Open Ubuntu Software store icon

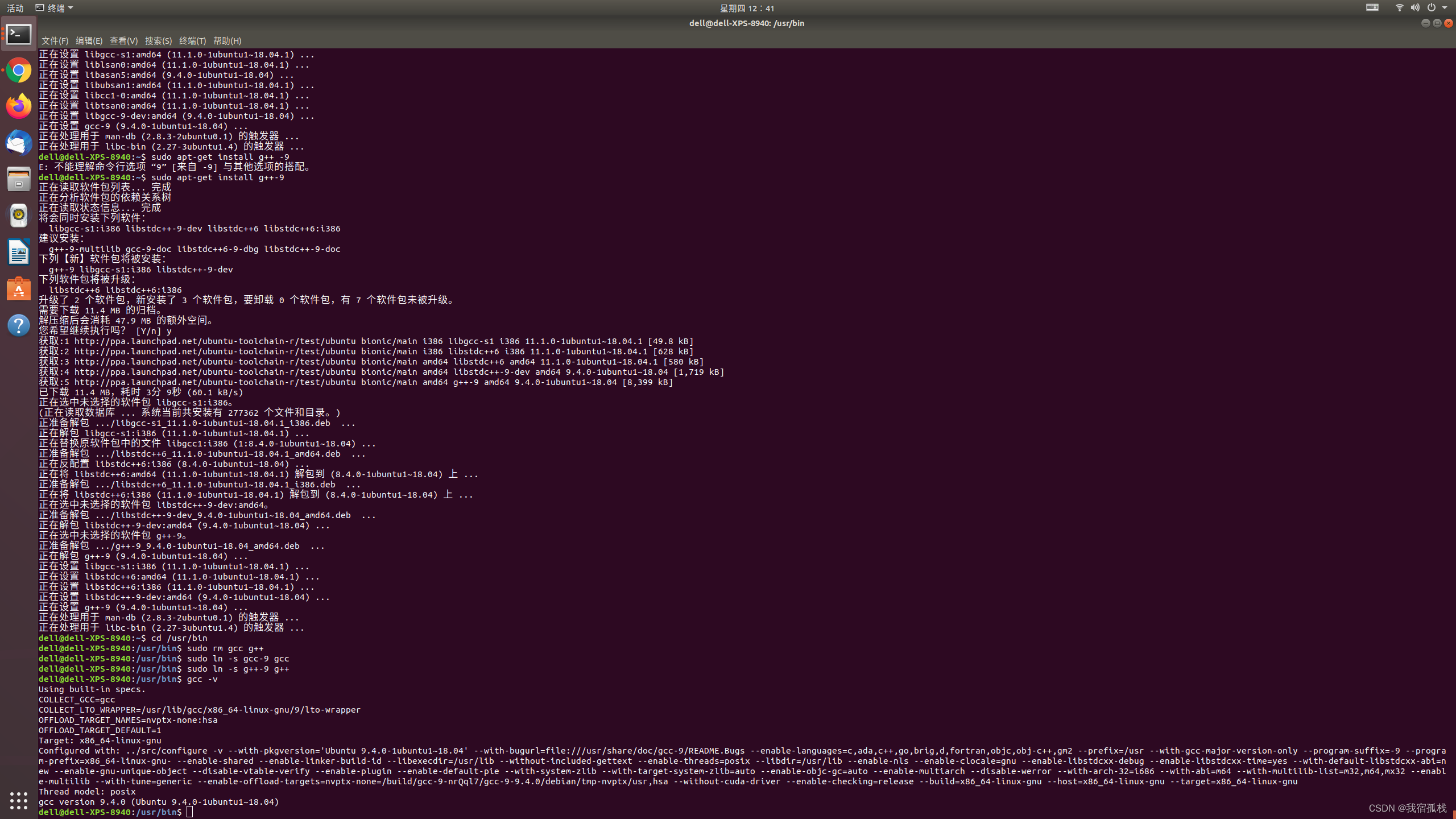[x=19, y=289]
